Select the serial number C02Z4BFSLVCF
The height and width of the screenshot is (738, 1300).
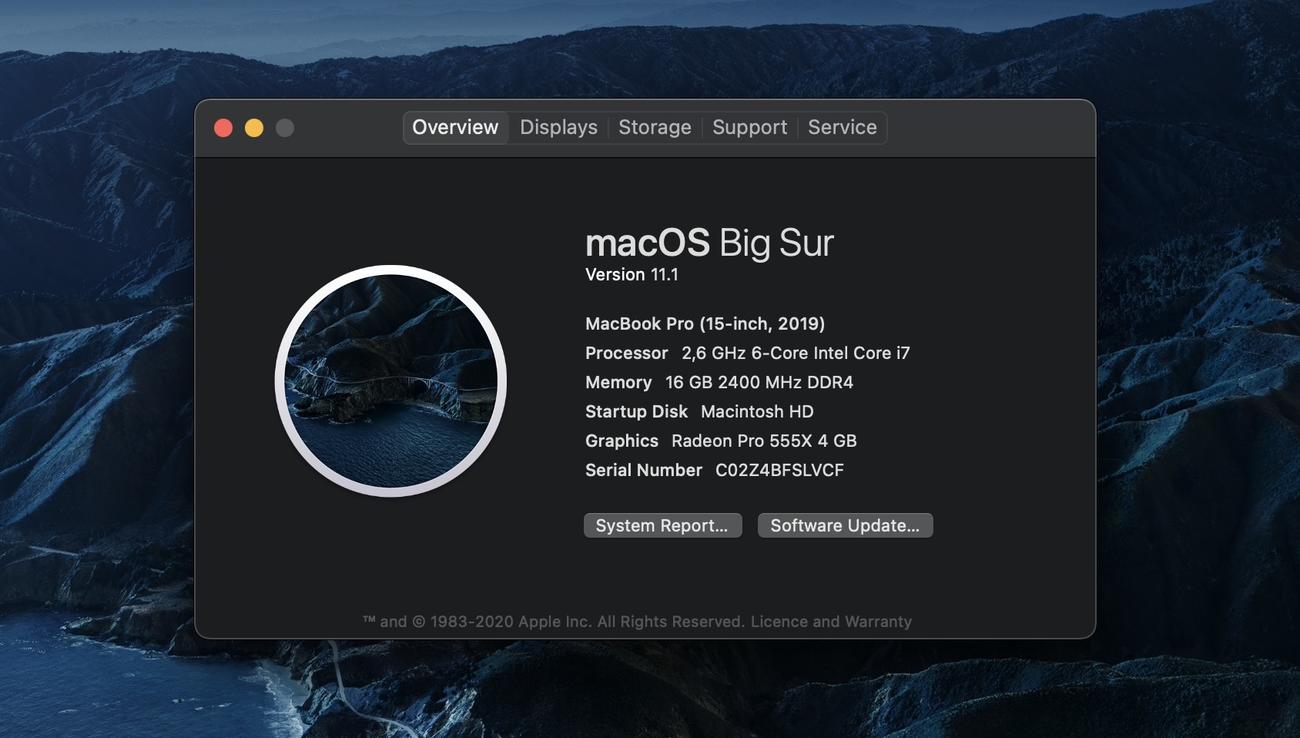click(x=780, y=470)
